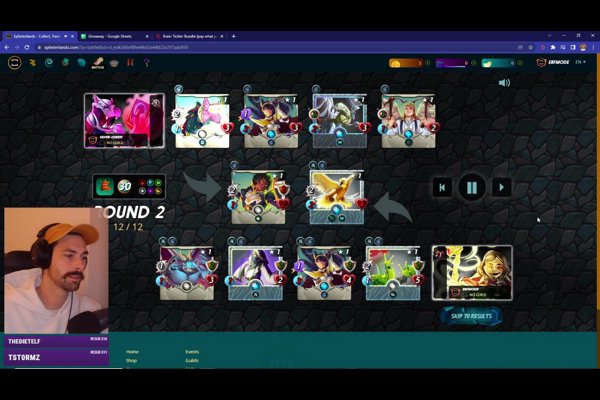Select the Battle nav icon
Viewport: 600px width, 400px height.
pos(98,63)
